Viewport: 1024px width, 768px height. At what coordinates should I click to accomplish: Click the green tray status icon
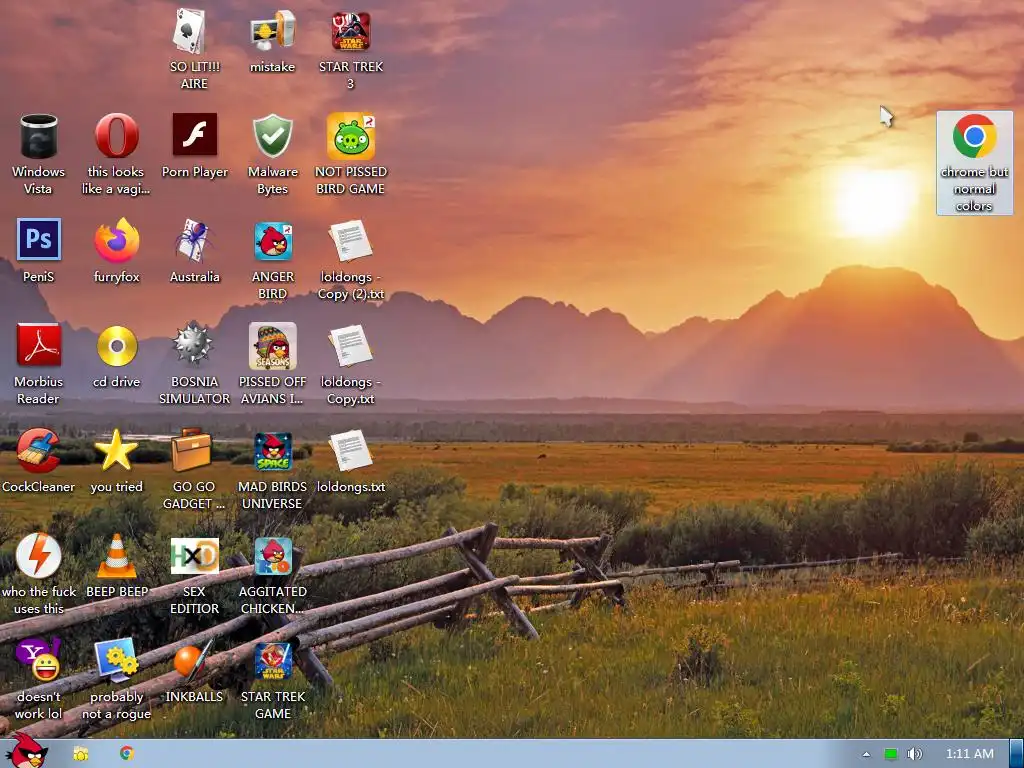coord(890,754)
